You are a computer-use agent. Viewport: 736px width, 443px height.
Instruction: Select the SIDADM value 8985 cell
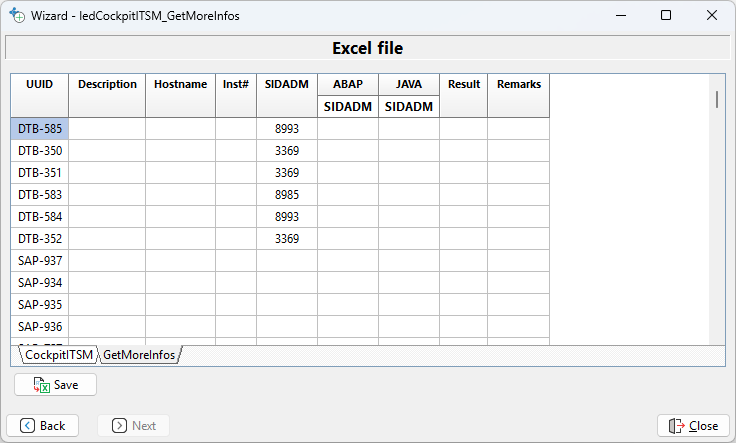coord(287,195)
